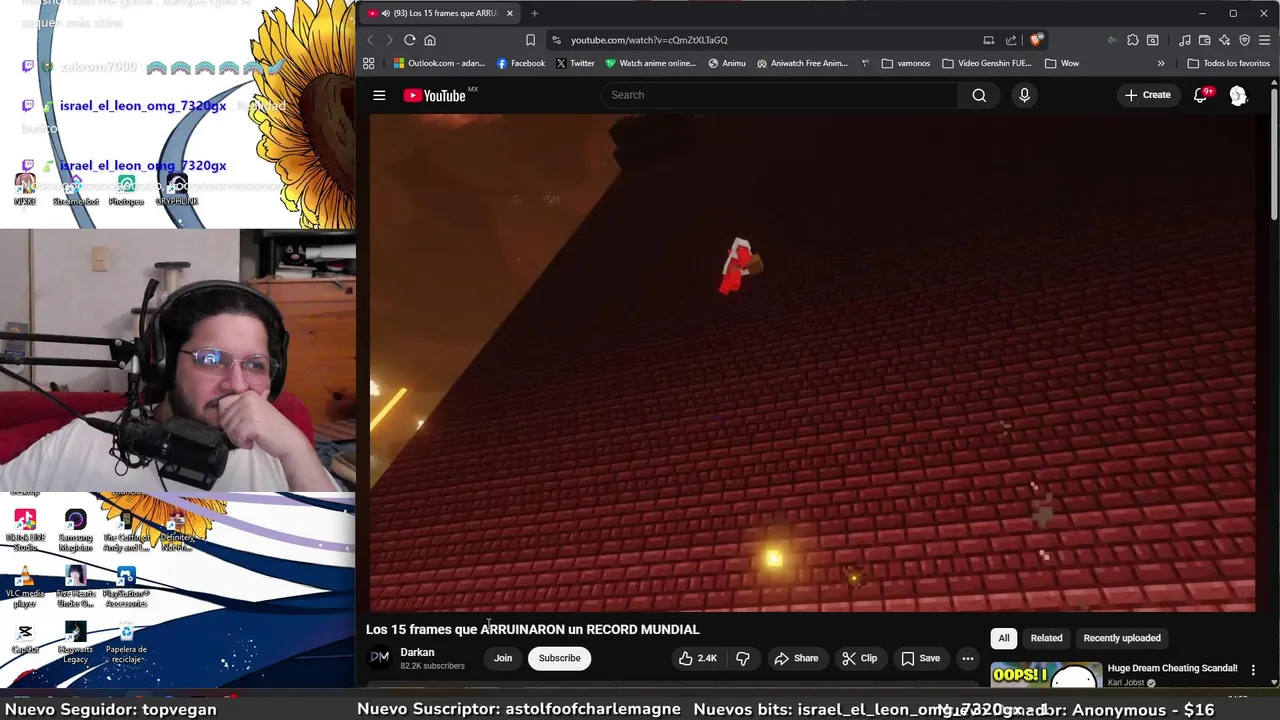Open the Facebook bookmark
The width and height of the screenshot is (1280, 720).
coord(521,63)
